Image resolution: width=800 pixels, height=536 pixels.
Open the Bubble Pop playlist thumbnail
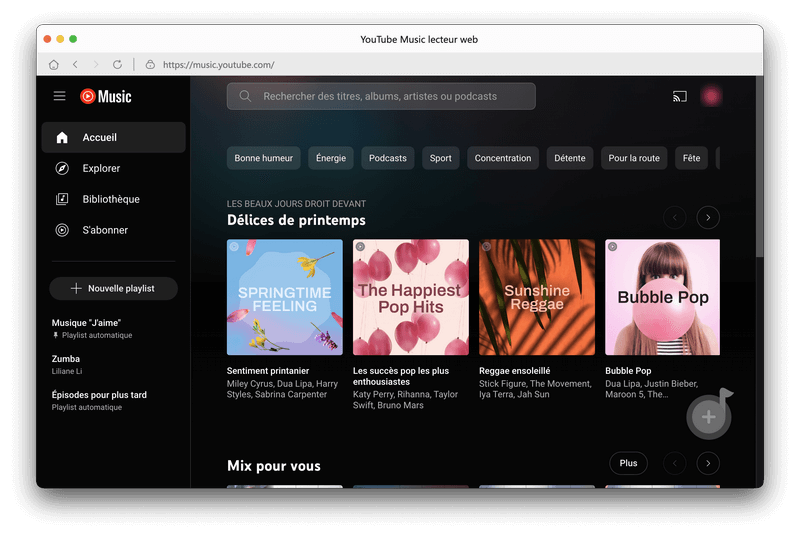(x=662, y=297)
